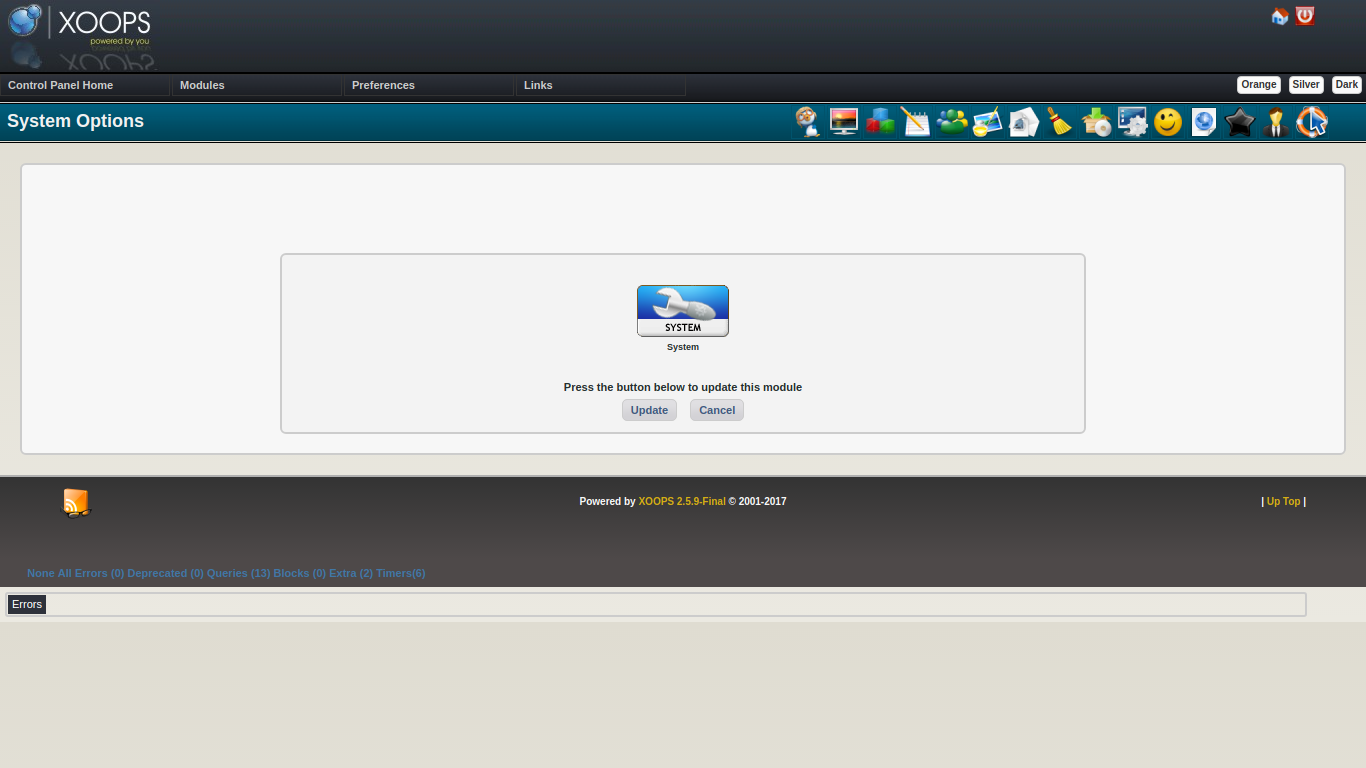This screenshot has width=1366, height=768.
Task: Open the Comments manager (notepad icon)
Action: pyautogui.click(x=916, y=122)
